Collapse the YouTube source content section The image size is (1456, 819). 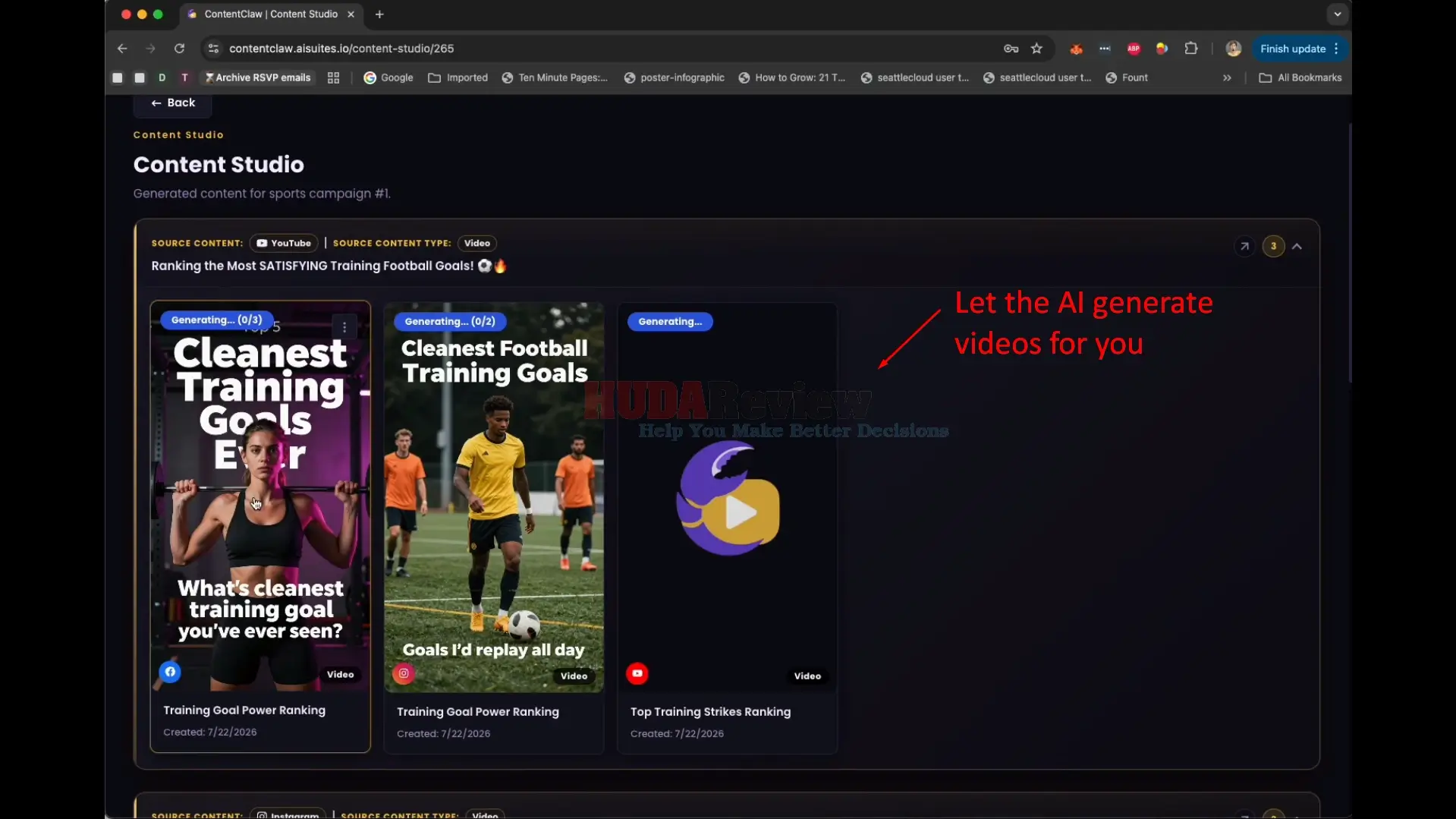click(x=1297, y=247)
